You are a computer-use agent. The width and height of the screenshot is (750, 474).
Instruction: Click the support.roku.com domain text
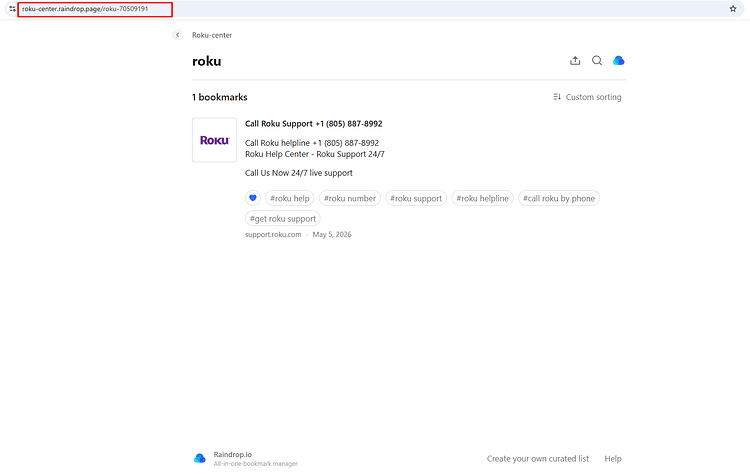point(273,234)
